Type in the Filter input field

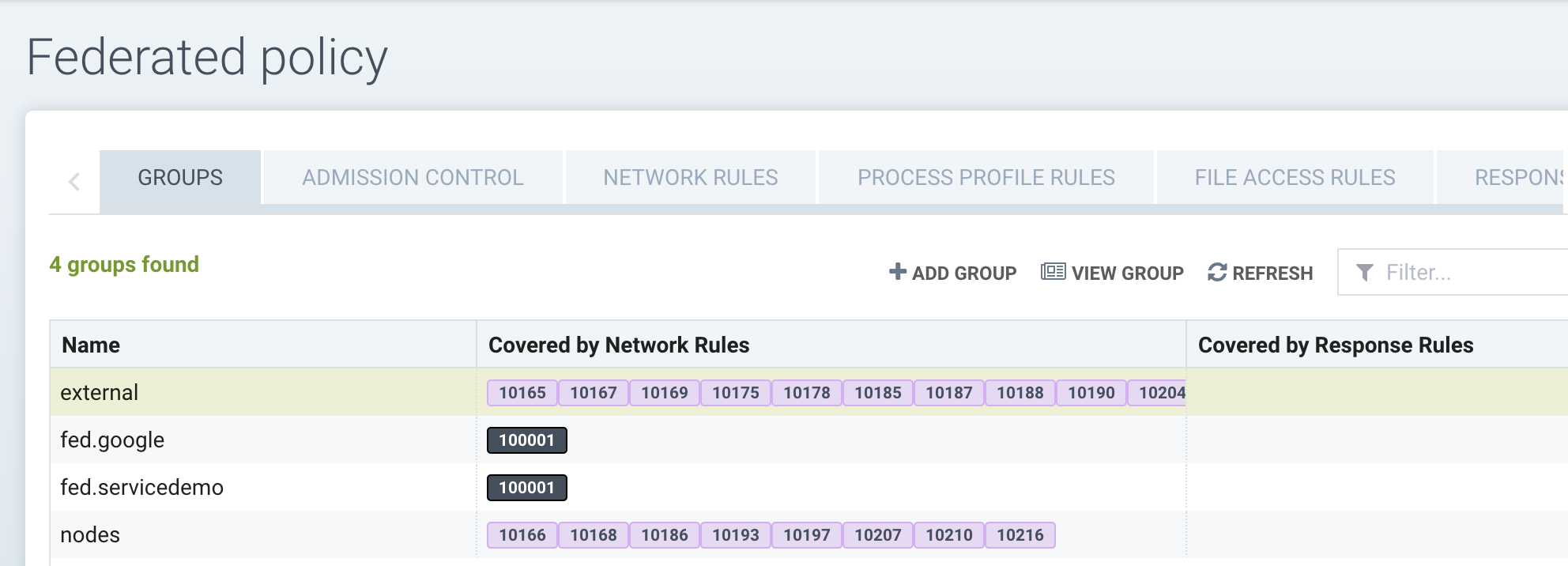(x=1470, y=273)
